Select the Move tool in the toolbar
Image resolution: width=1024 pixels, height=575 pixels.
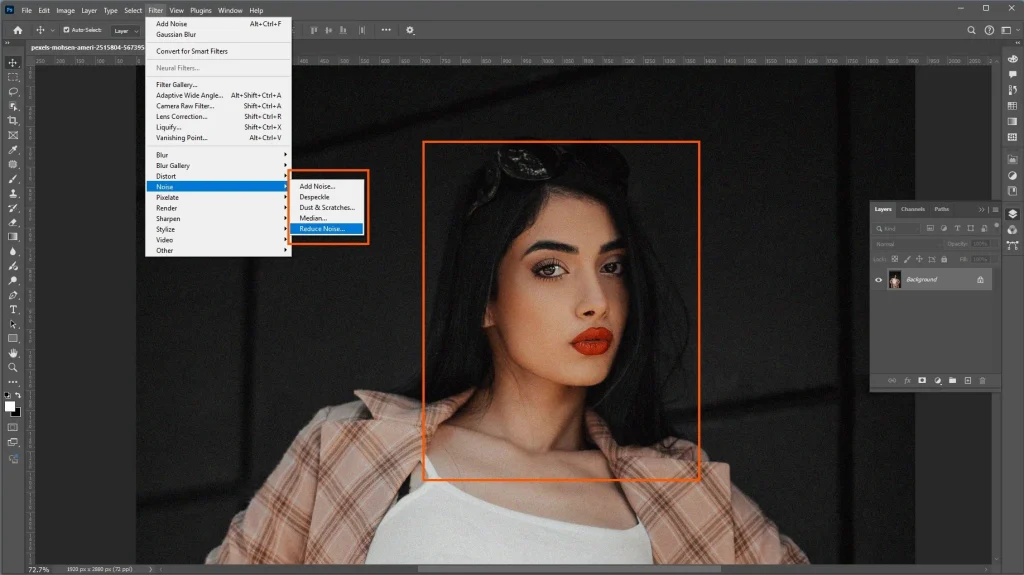[x=13, y=63]
